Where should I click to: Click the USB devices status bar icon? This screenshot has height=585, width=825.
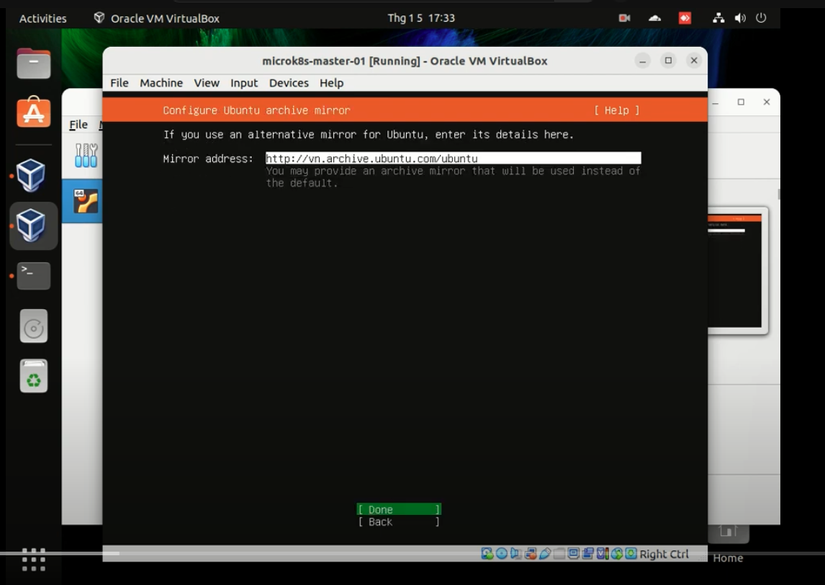tap(545, 553)
